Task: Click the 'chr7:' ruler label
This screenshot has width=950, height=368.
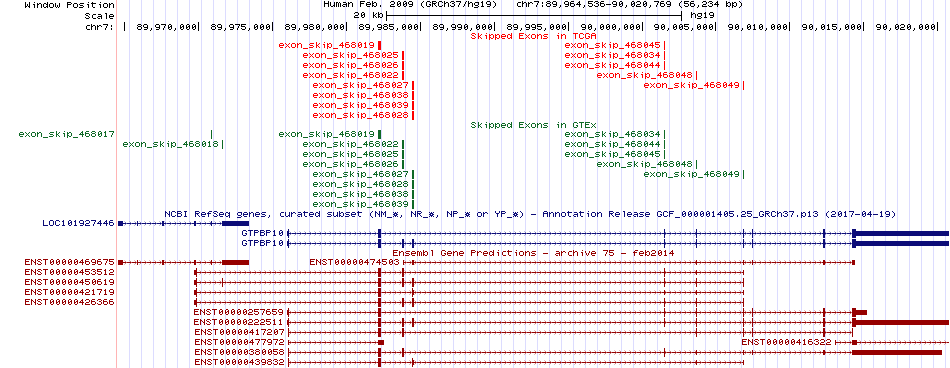Action: [x=101, y=27]
